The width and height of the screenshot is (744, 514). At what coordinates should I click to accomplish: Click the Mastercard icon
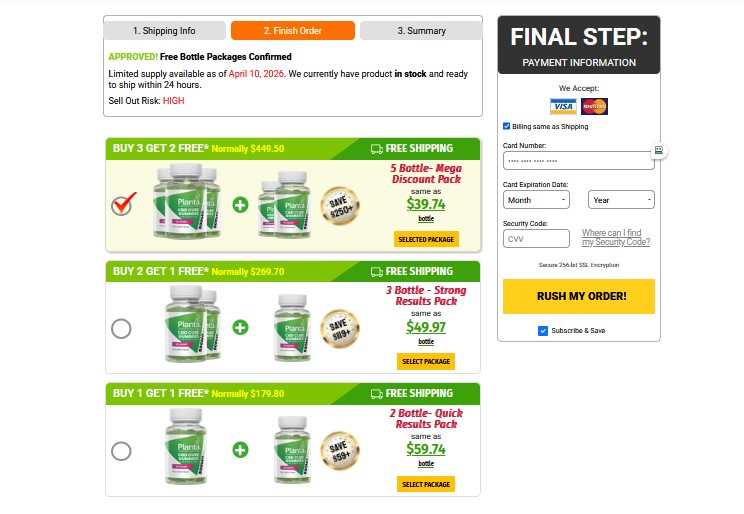(594, 106)
